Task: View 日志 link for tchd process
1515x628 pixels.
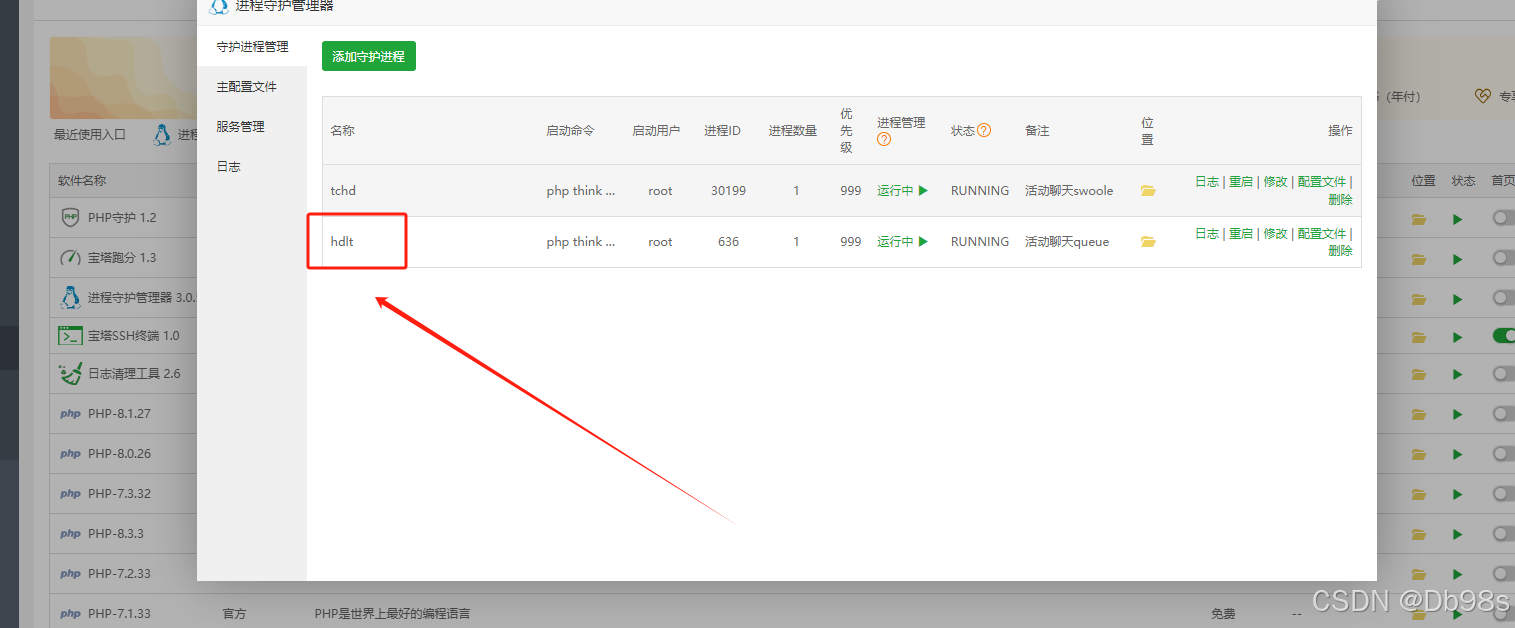Action: pos(1207,182)
